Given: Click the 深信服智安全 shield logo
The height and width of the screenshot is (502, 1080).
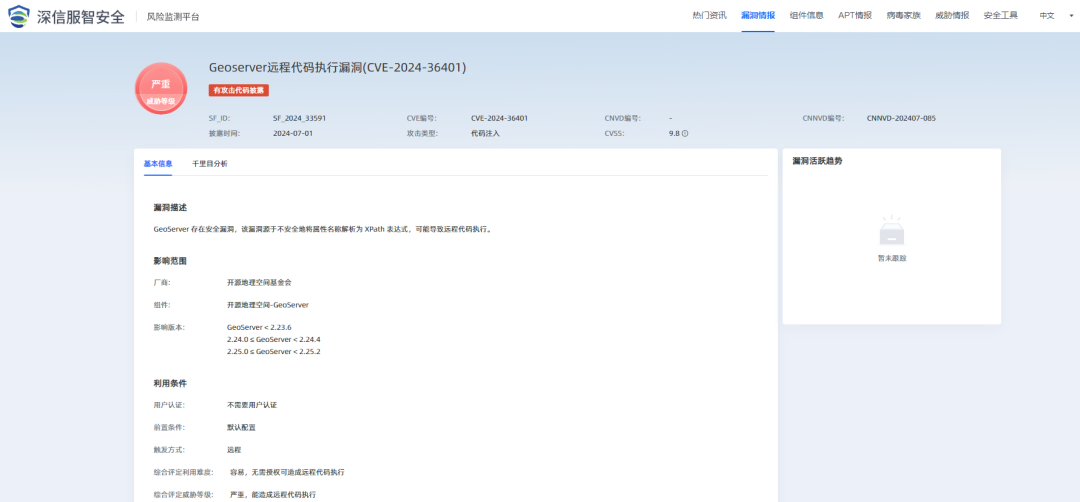Looking at the screenshot, I should [x=19, y=15].
